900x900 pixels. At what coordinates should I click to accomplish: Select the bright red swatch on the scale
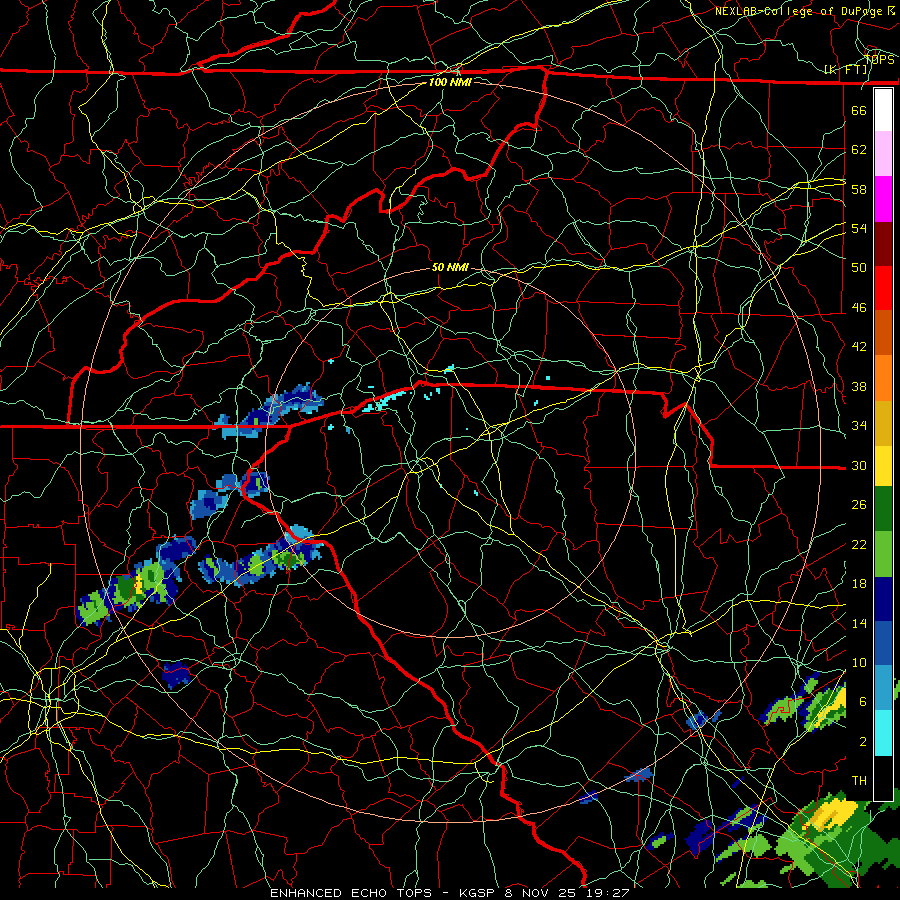coord(883,288)
